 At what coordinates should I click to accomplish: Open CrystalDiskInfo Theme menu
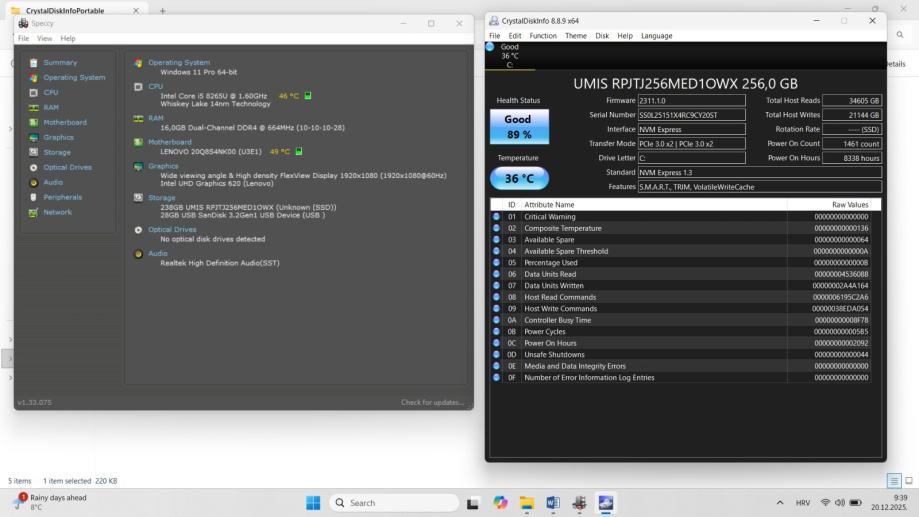click(x=576, y=36)
